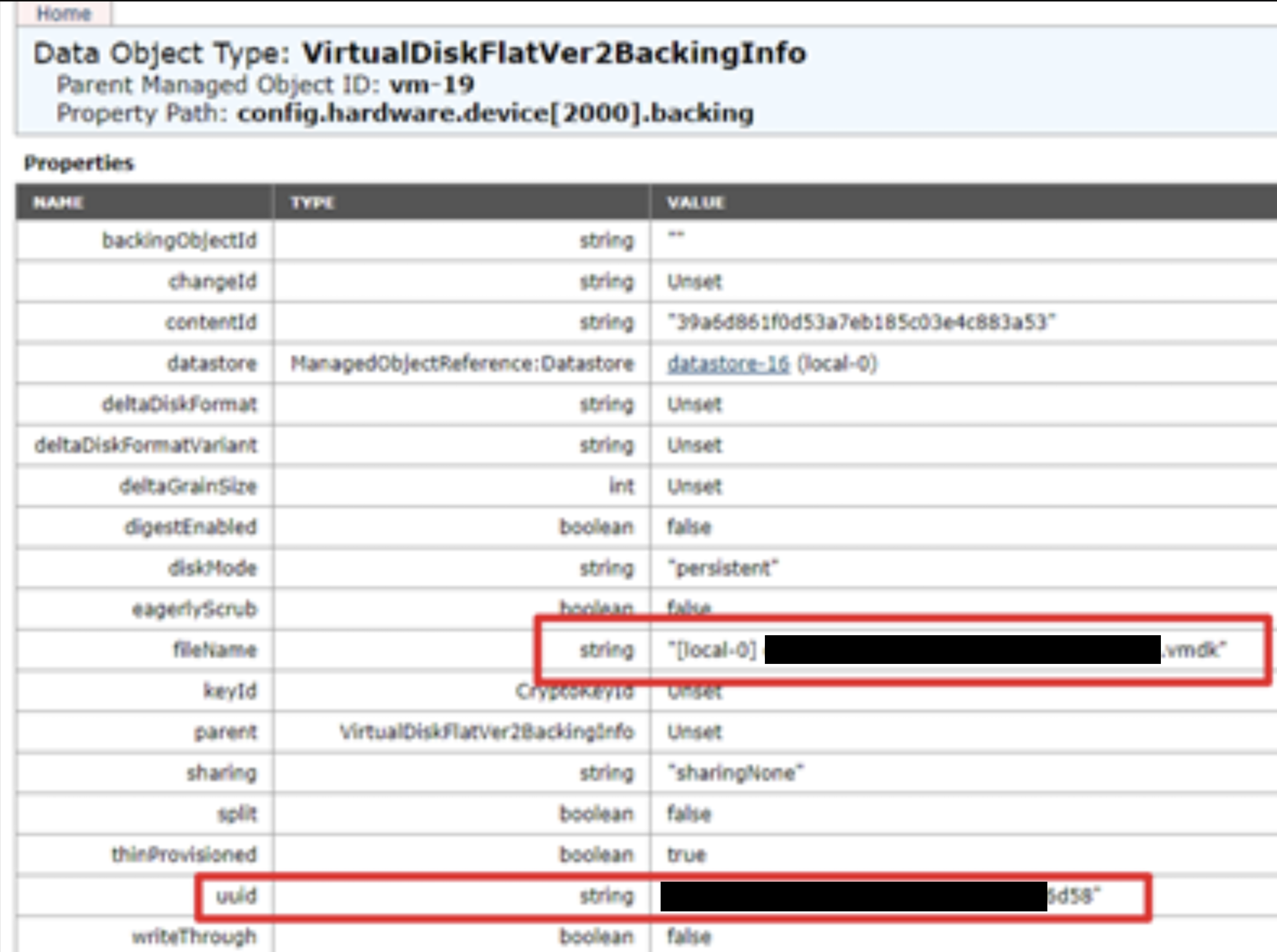1277x952 pixels.
Task: Click the config.hardware.device[2000].backing property path
Action: coord(495,113)
